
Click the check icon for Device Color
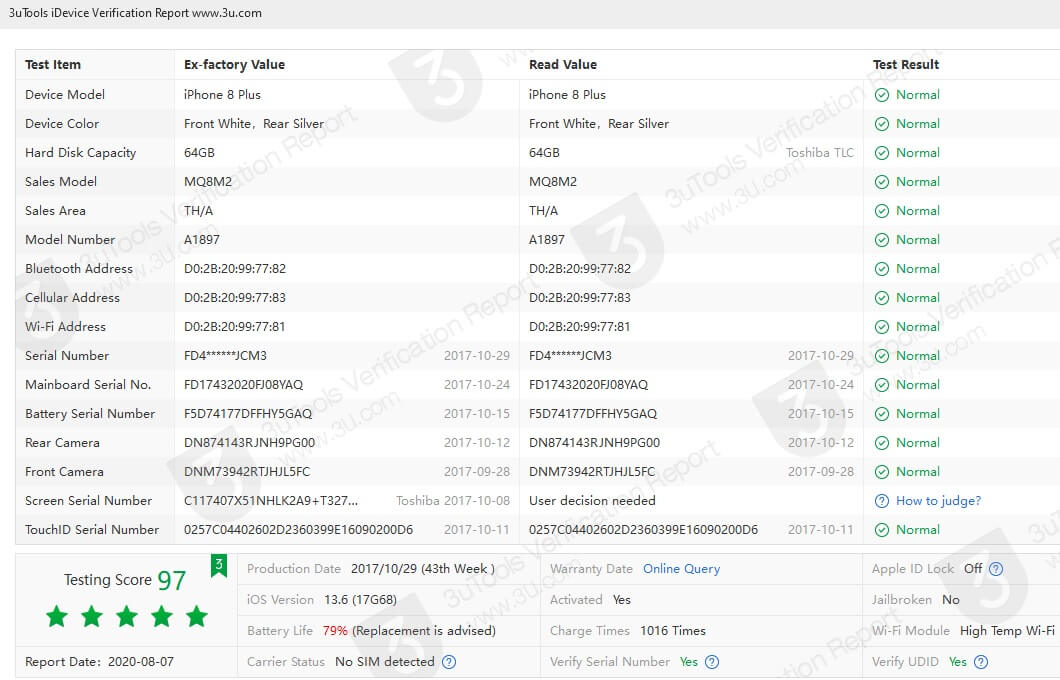click(882, 124)
